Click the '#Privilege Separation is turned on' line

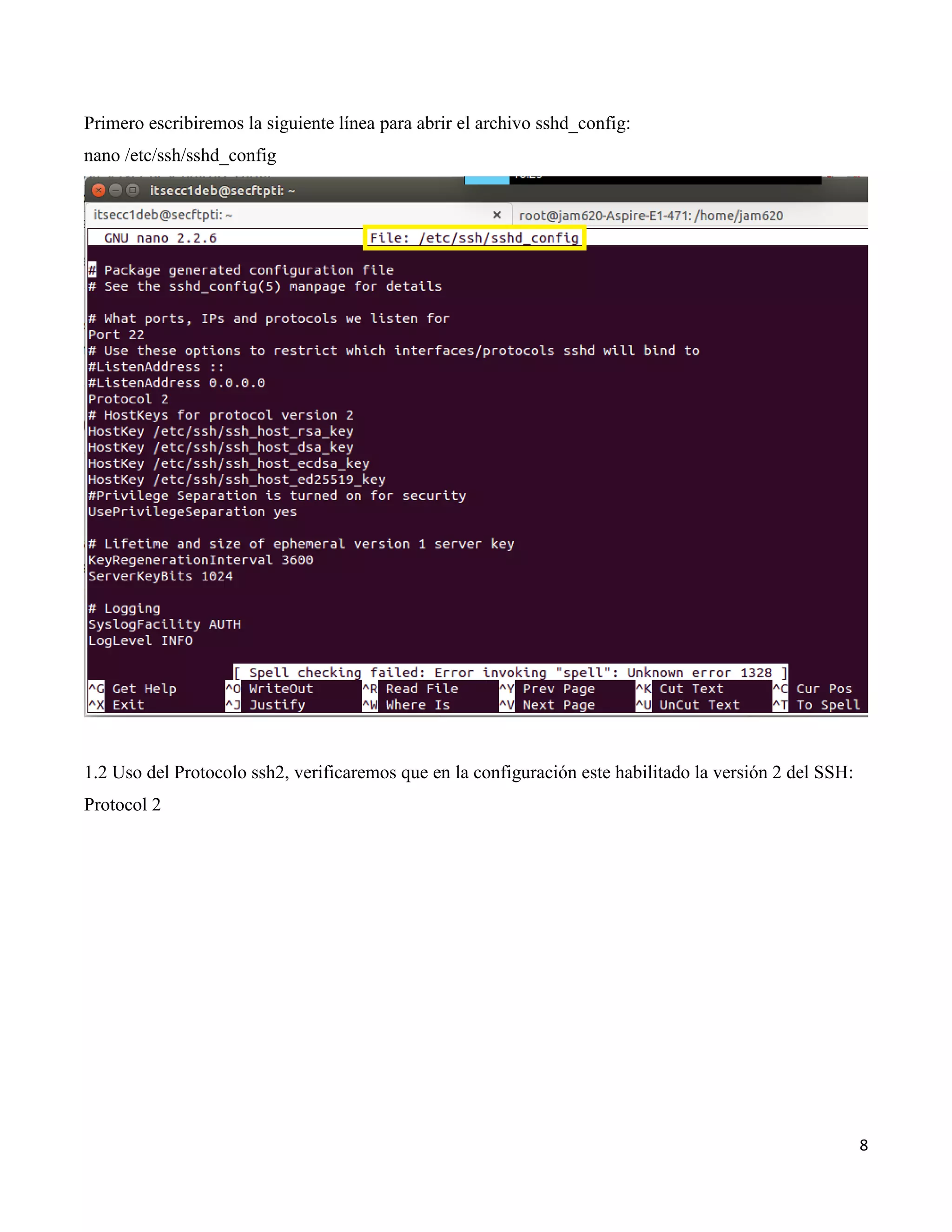pos(277,496)
